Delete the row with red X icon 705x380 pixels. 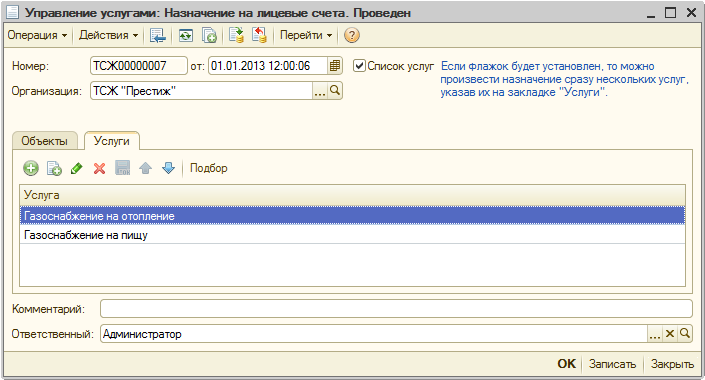tap(99, 168)
